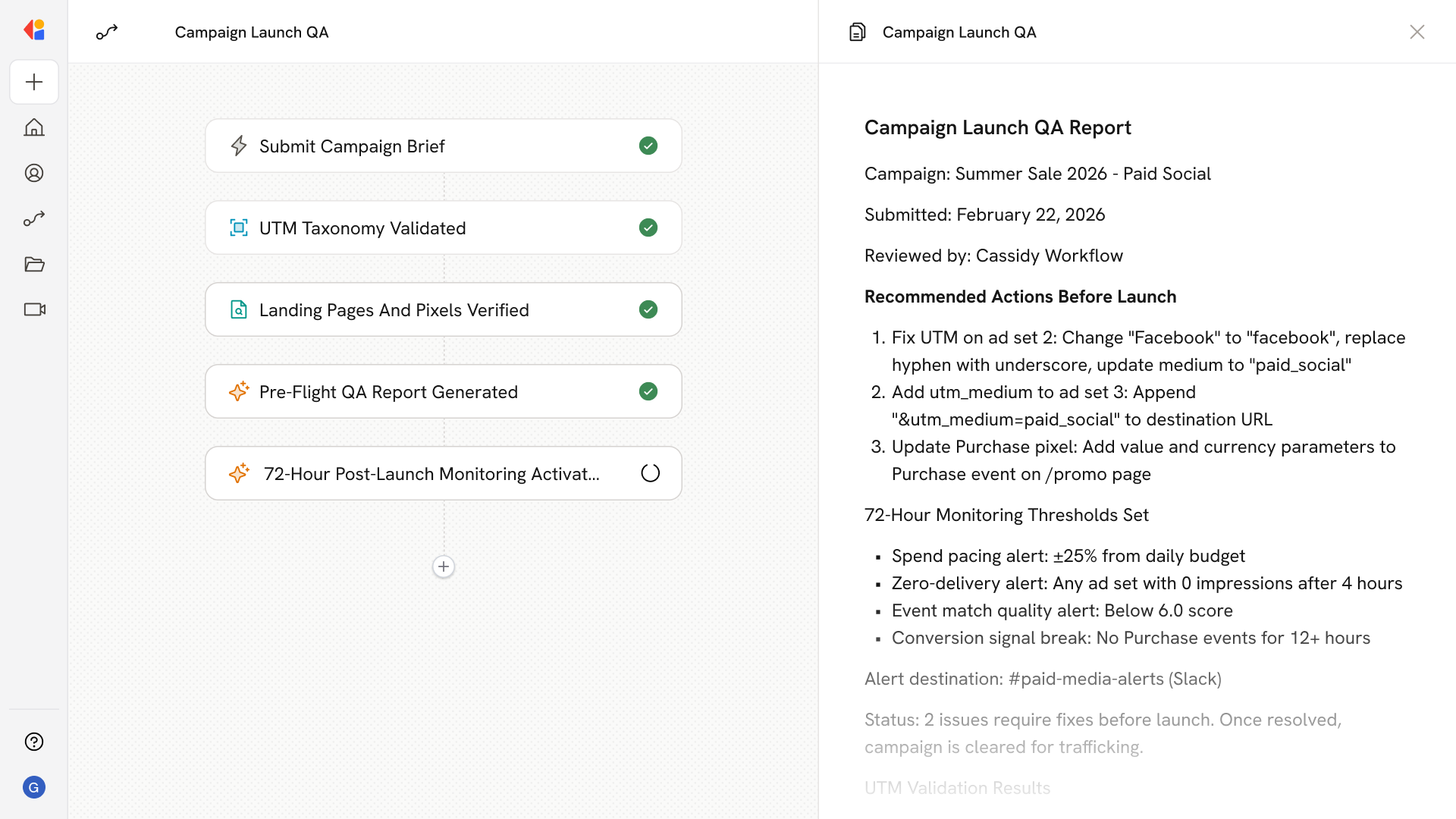Open the help question mark icon
1456x819 pixels.
coord(34,742)
